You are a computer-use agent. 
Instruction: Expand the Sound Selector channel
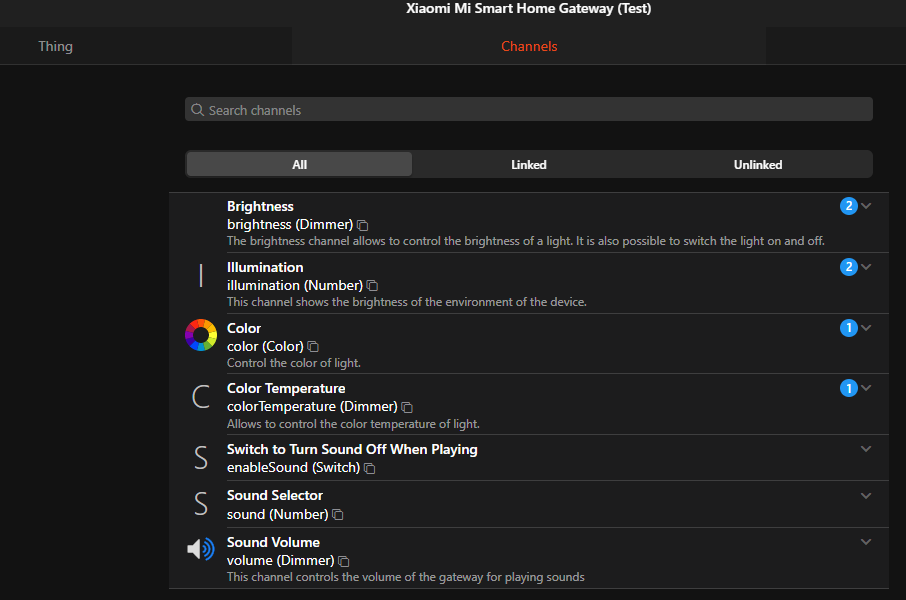(x=866, y=496)
